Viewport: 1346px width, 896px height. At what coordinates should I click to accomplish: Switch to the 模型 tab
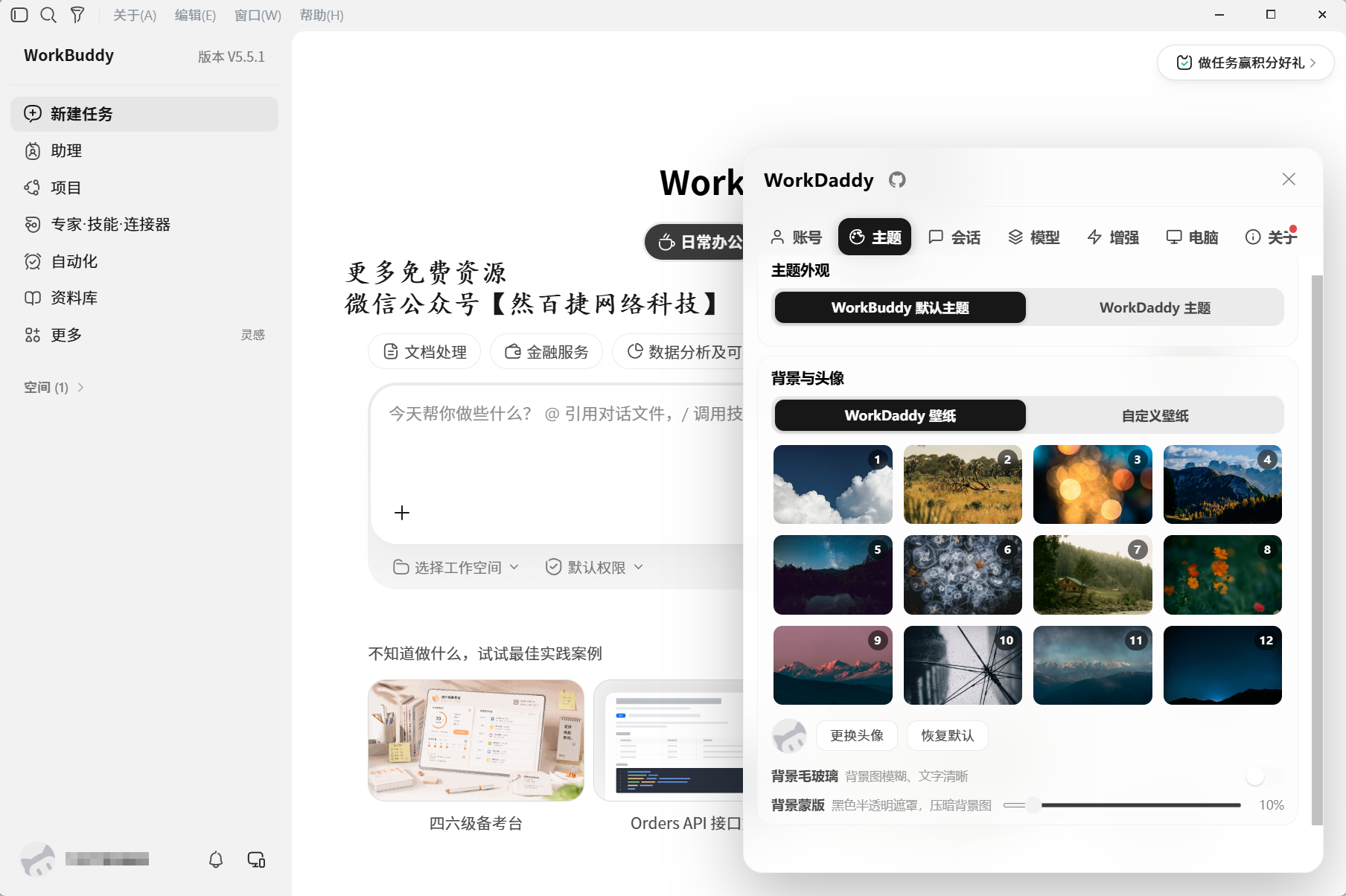(x=1033, y=237)
